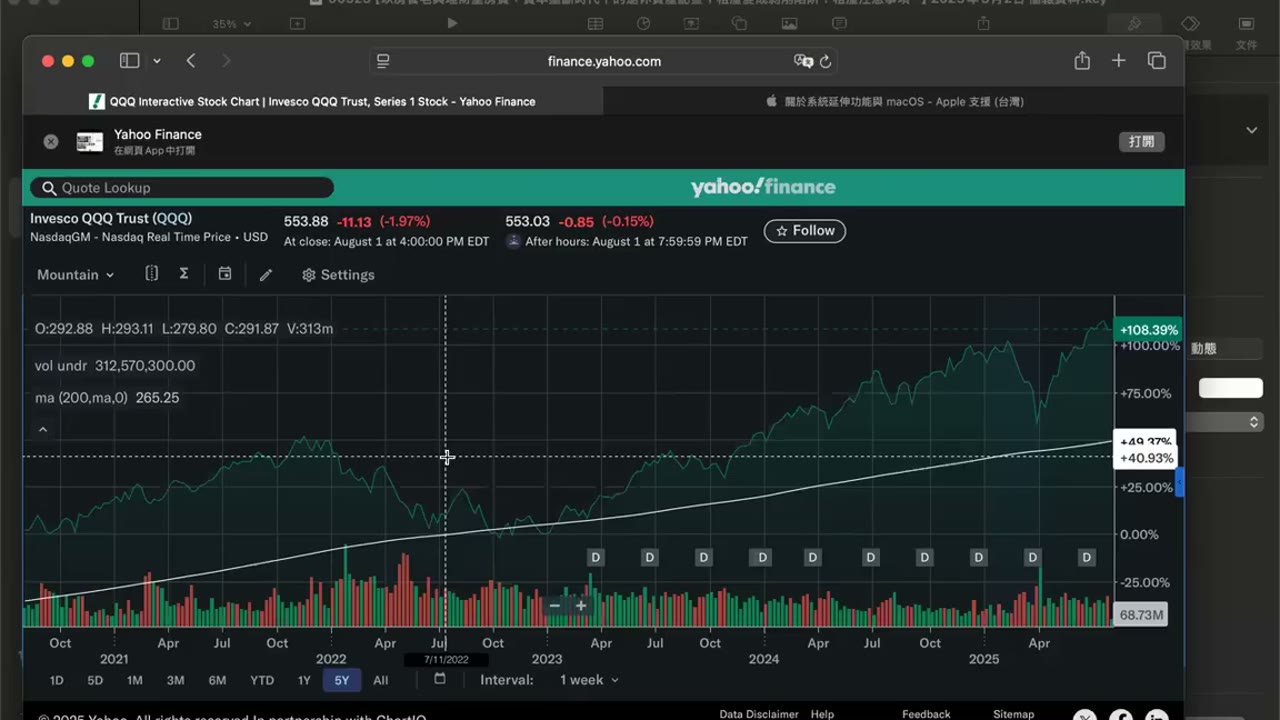Select the YTD range
The image size is (1280, 720).
click(262, 680)
